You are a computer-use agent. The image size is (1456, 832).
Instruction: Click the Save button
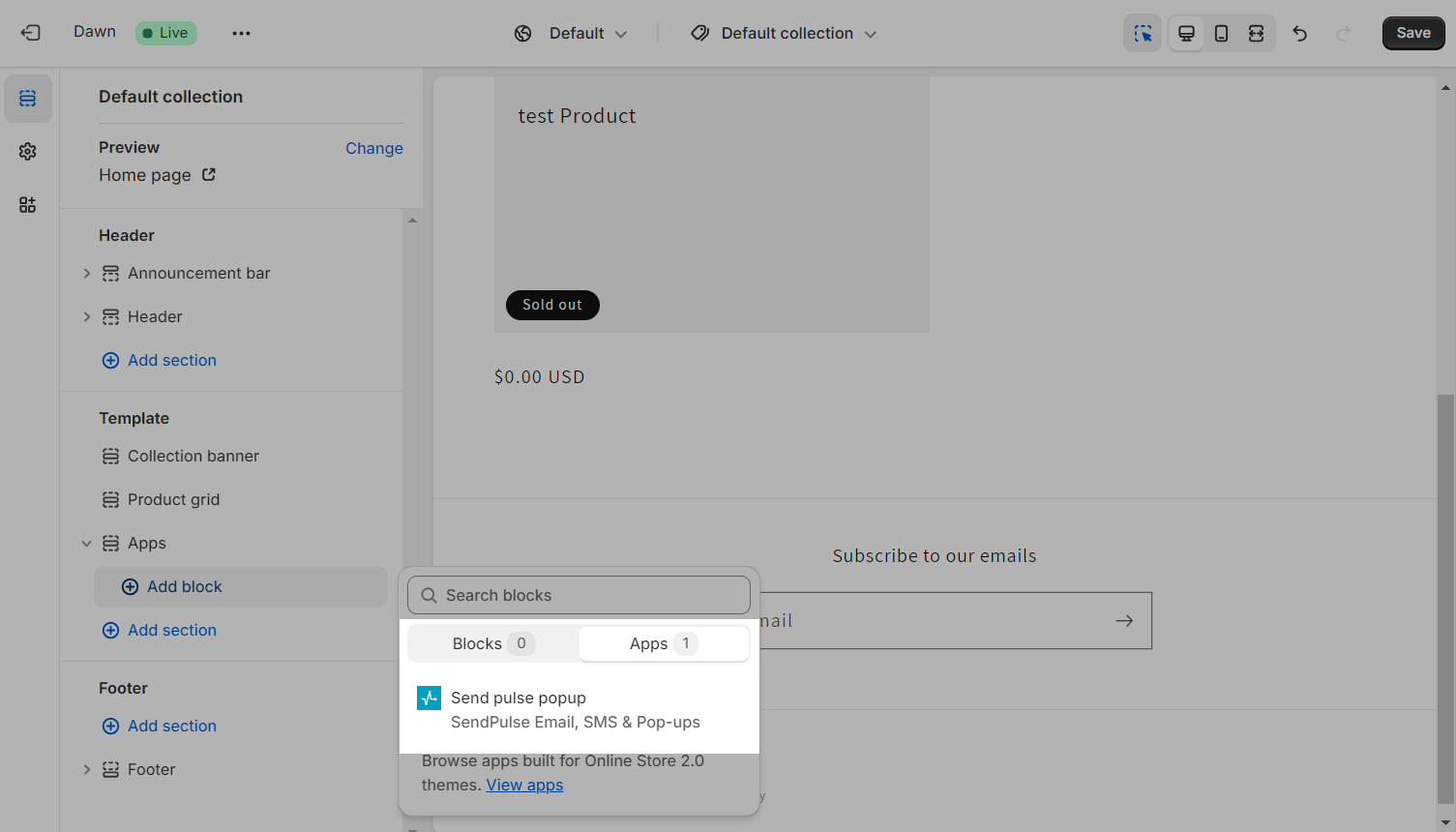[x=1412, y=34]
